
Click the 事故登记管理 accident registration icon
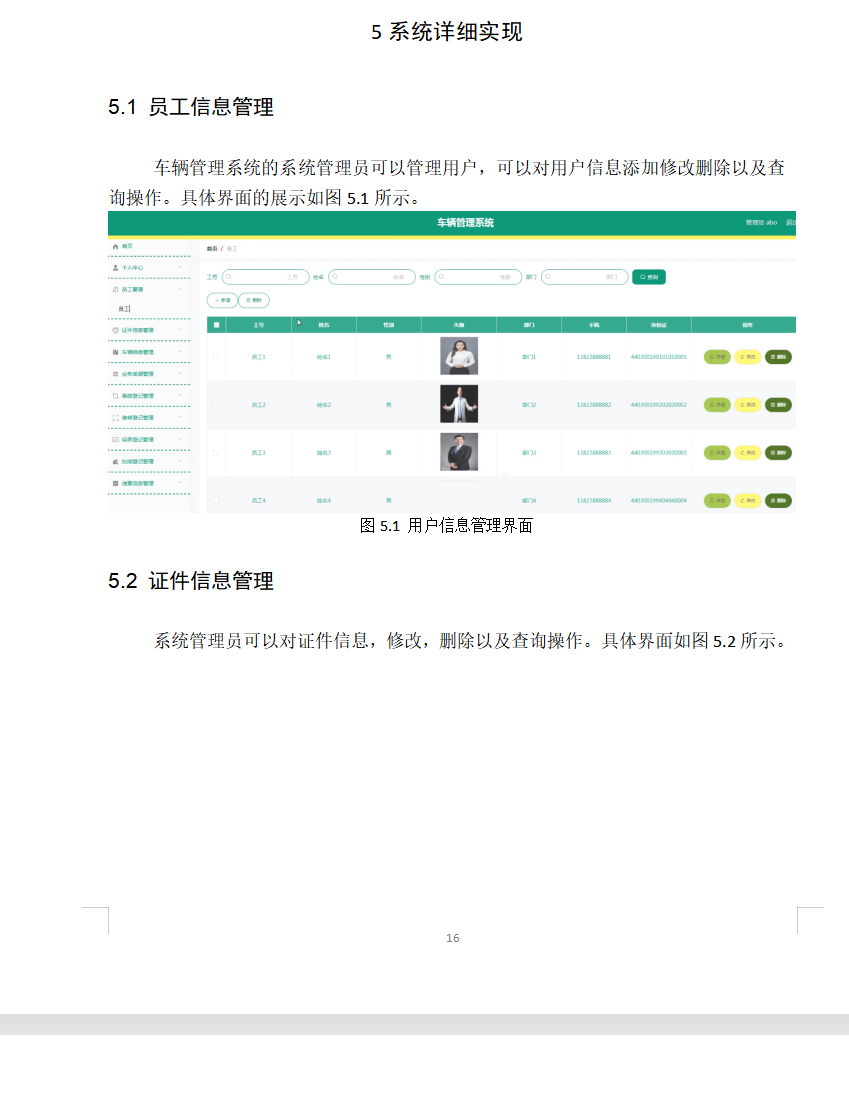[x=116, y=395]
